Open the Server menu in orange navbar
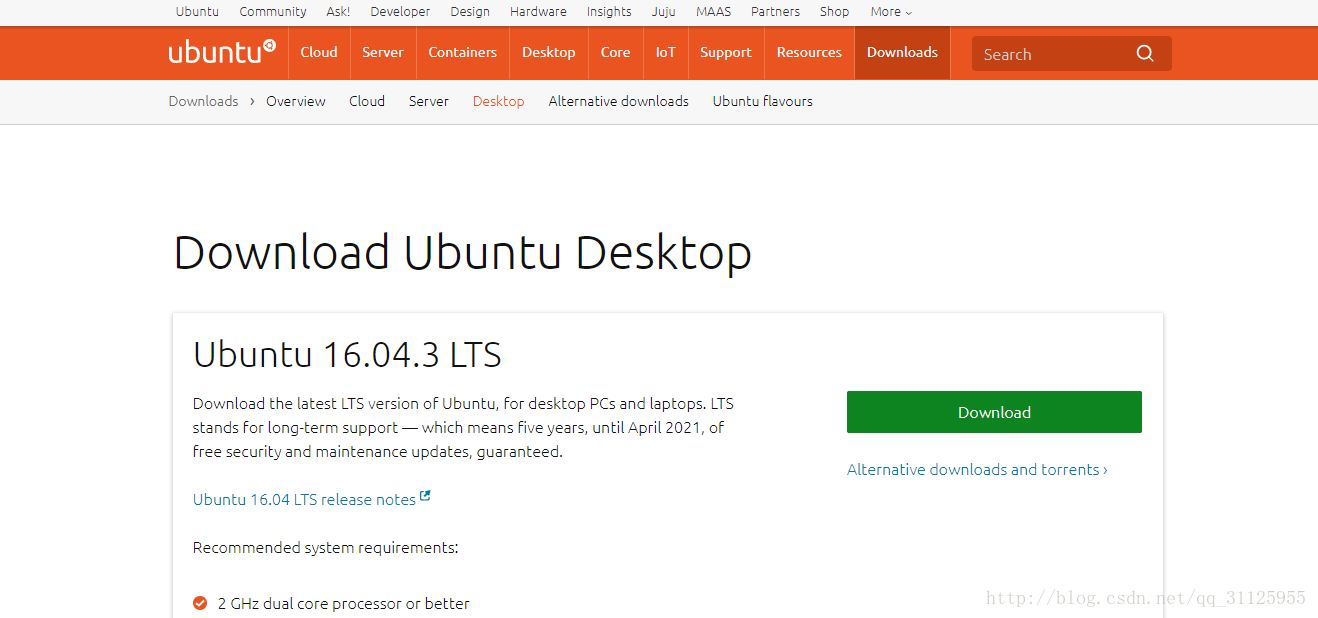 (383, 52)
